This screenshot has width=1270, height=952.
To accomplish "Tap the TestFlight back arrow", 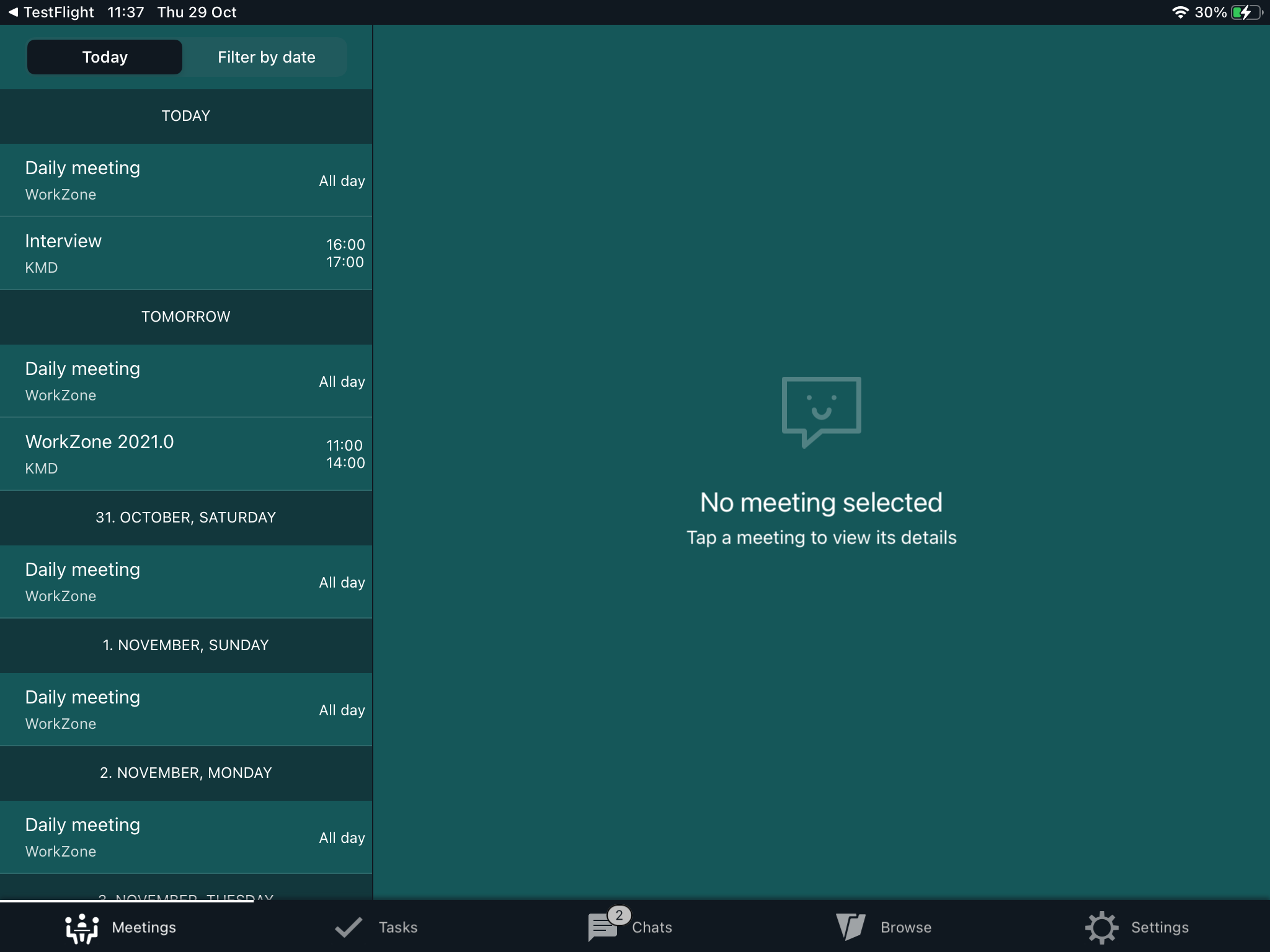I will tap(13, 12).
